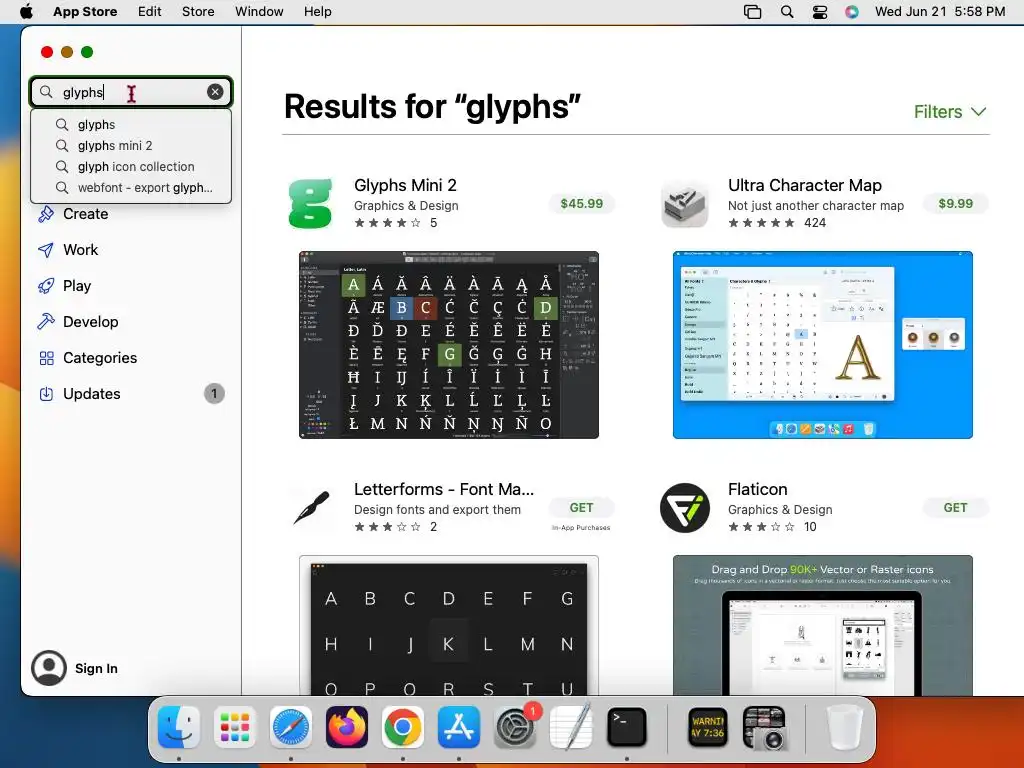This screenshot has height=768, width=1024.
Task: Click the Updates download icon
Action: click(46, 394)
